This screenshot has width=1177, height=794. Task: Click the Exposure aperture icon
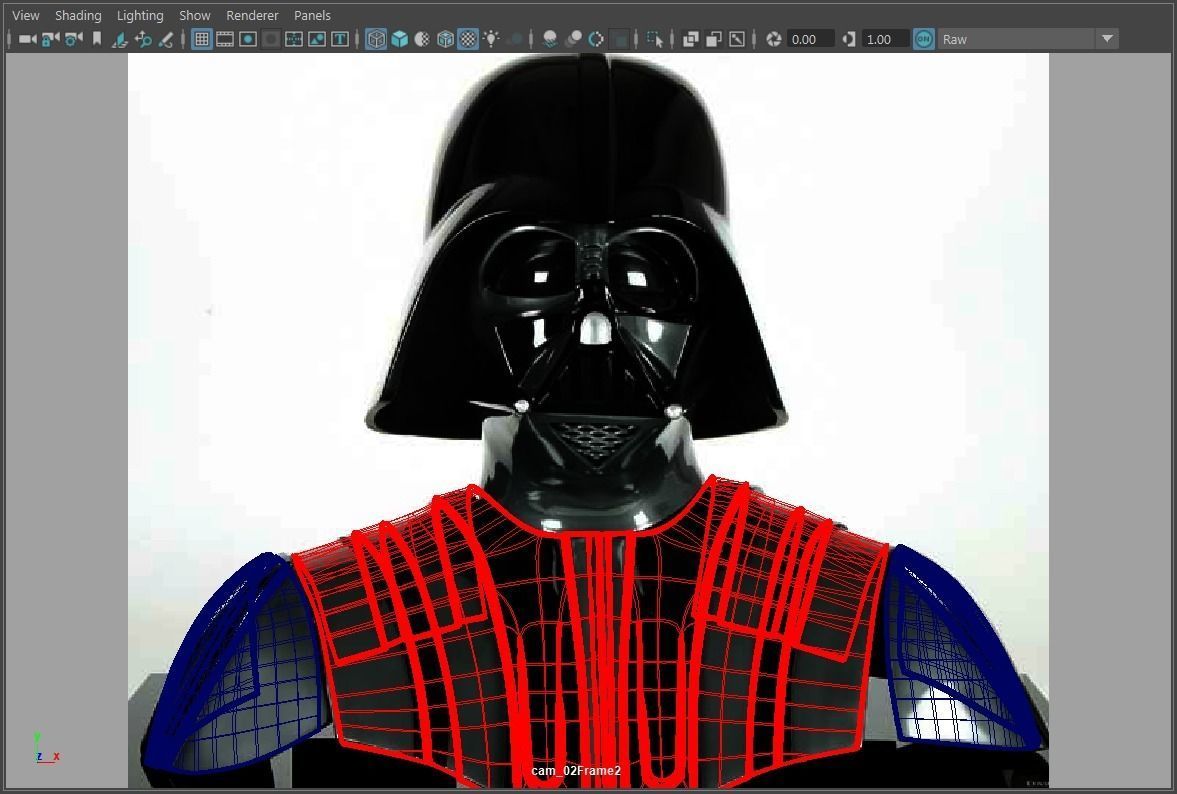(774, 39)
